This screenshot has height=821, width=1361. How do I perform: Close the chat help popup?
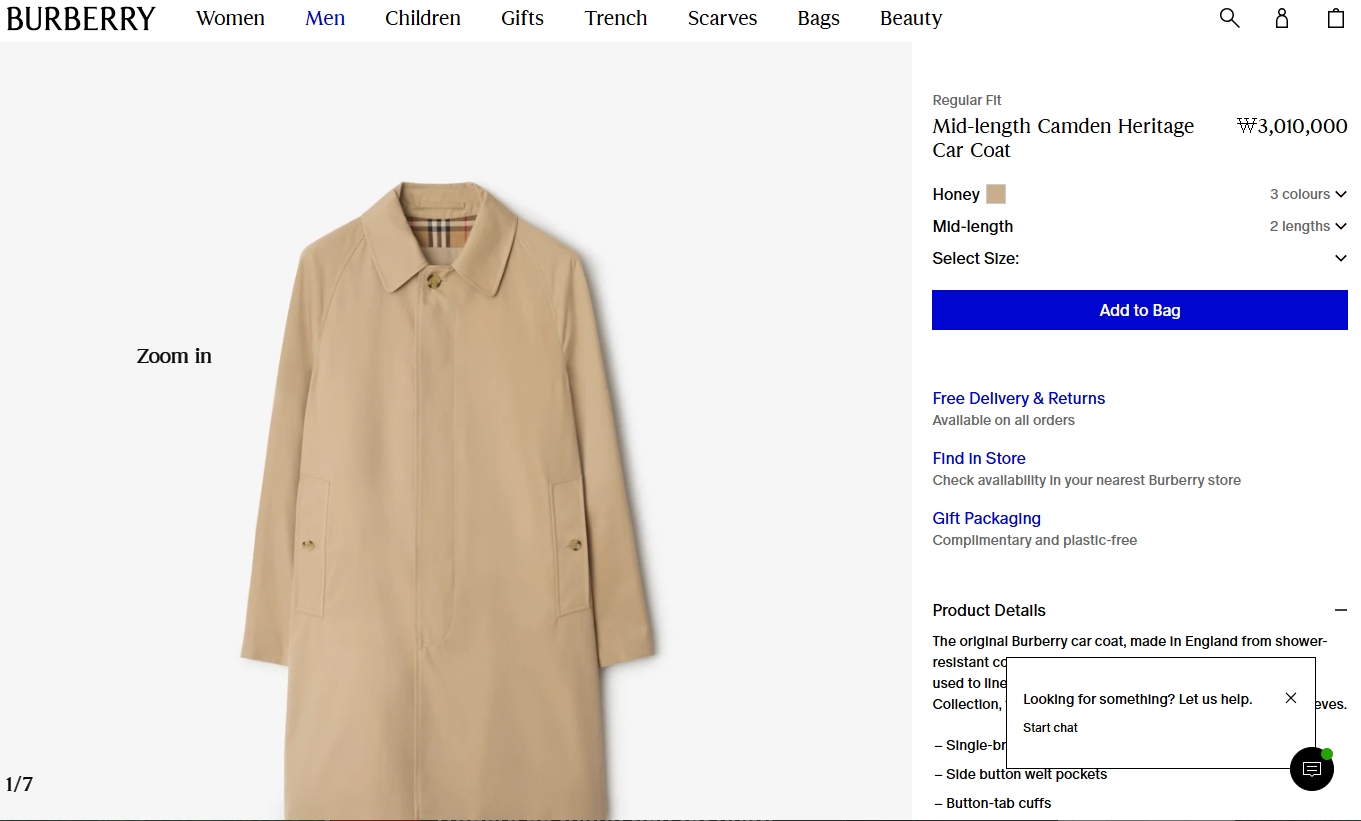[1291, 698]
